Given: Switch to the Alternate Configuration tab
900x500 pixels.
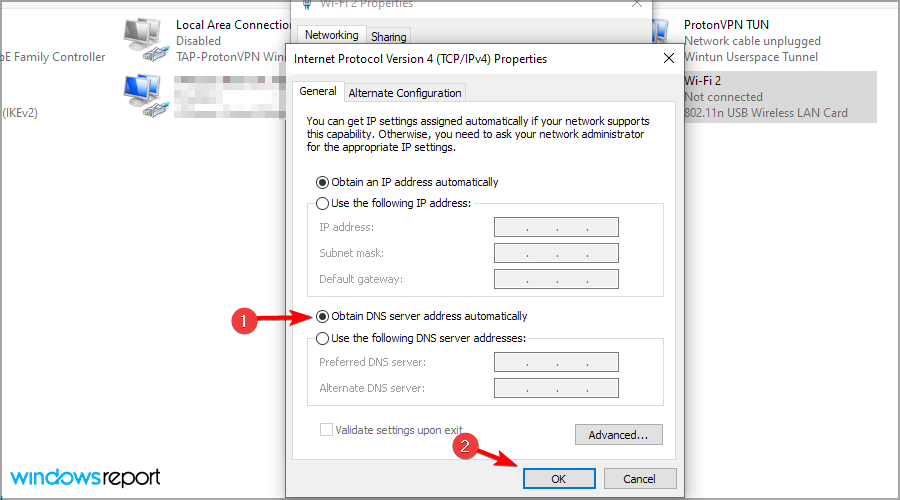Looking at the screenshot, I should point(405,93).
